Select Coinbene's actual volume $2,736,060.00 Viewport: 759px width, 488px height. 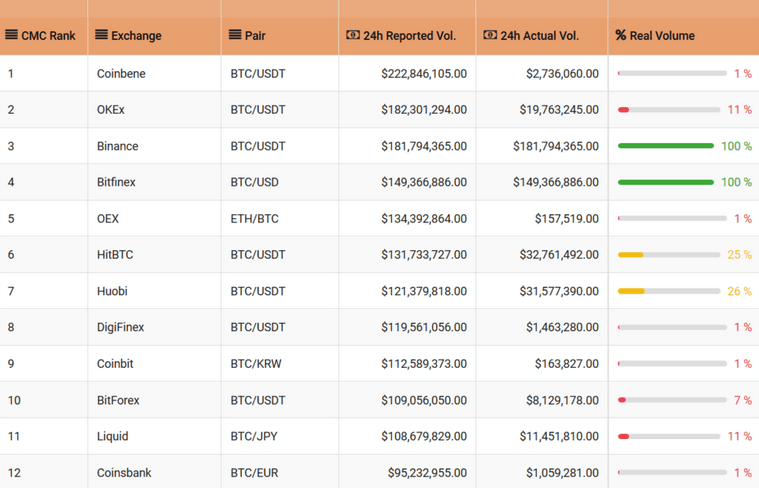562,74
